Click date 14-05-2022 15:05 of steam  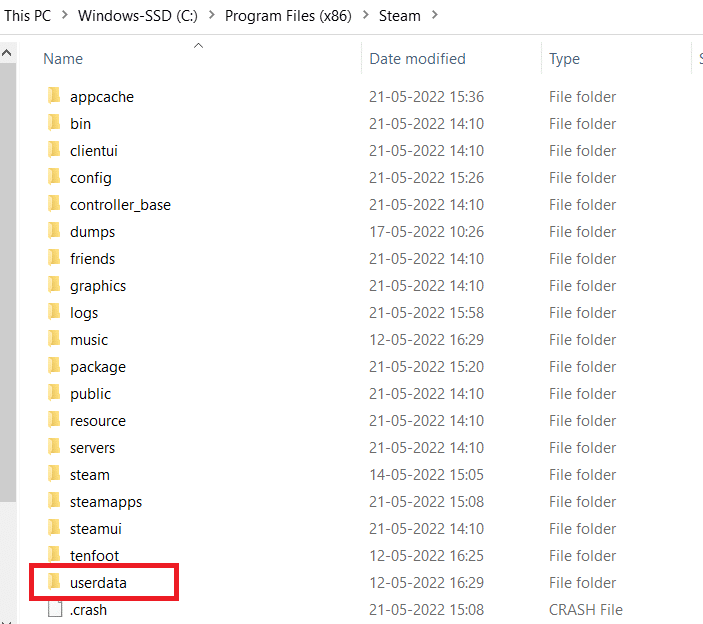tap(426, 475)
